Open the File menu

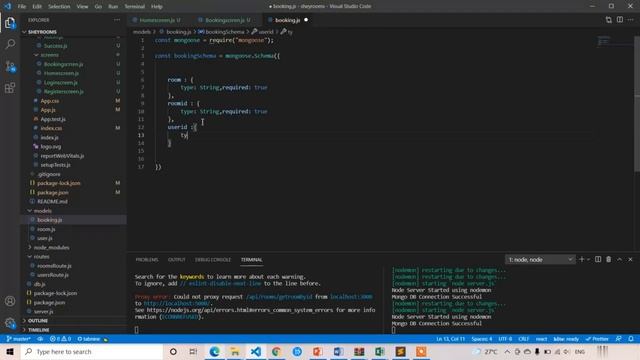click(x=22, y=7)
